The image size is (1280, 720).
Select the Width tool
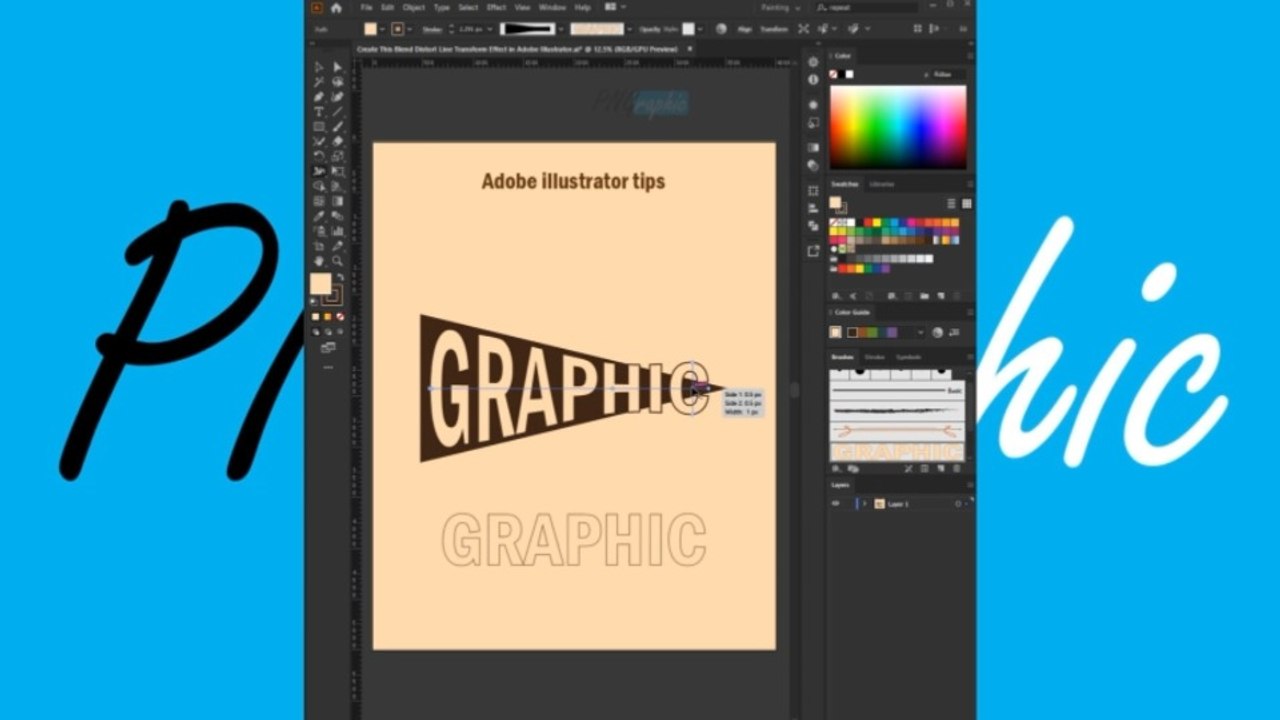coord(319,171)
